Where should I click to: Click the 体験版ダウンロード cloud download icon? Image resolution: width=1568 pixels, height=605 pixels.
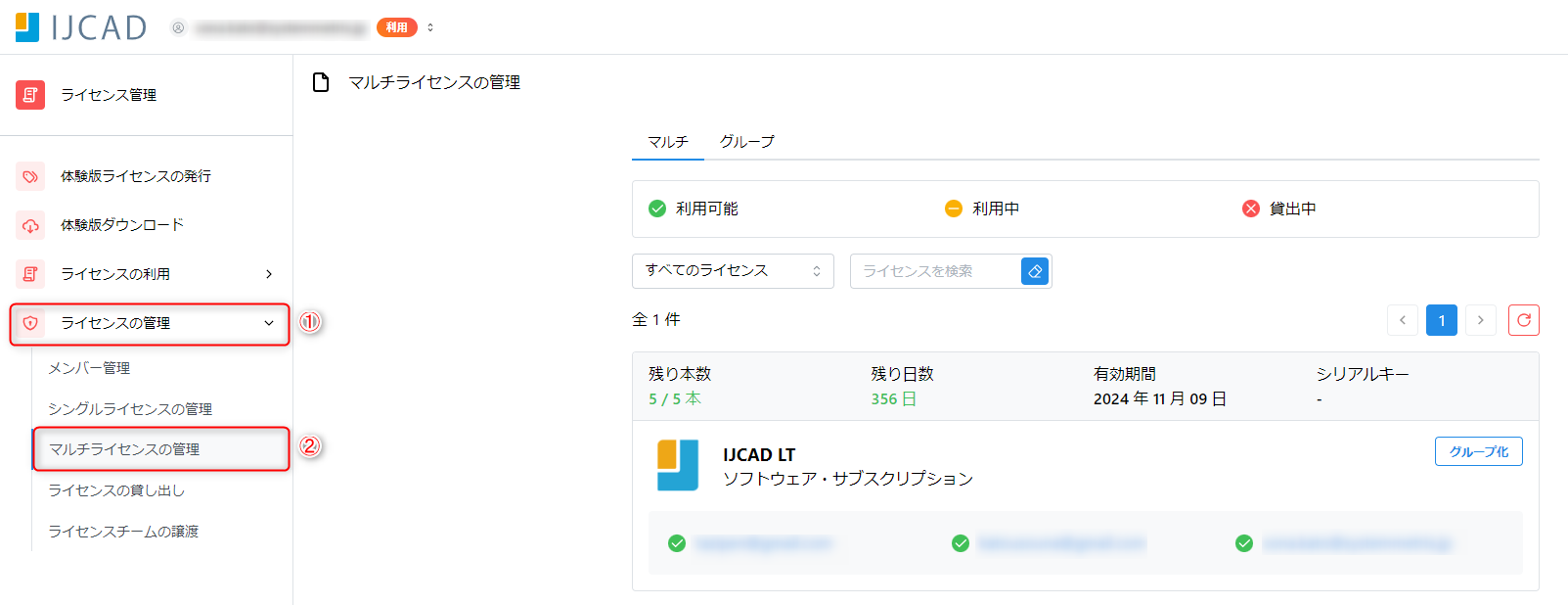coord(30,225)
